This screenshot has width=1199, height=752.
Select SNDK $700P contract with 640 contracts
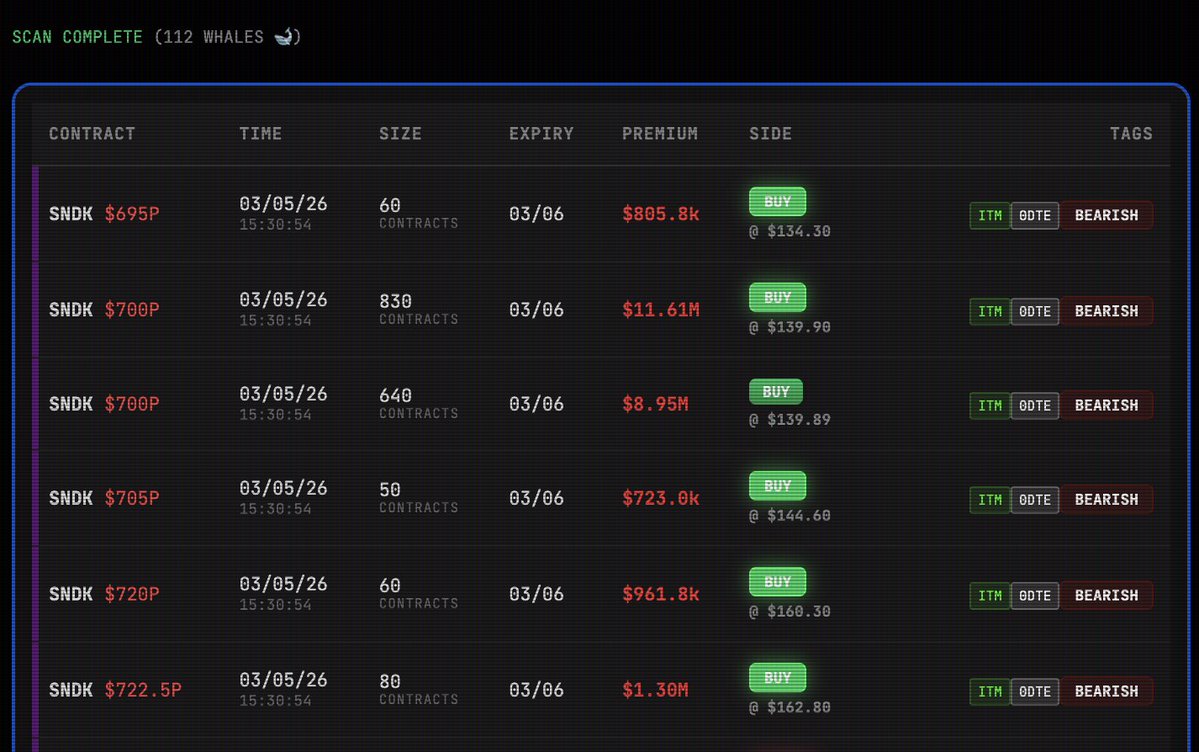click(x=104, y=404)
